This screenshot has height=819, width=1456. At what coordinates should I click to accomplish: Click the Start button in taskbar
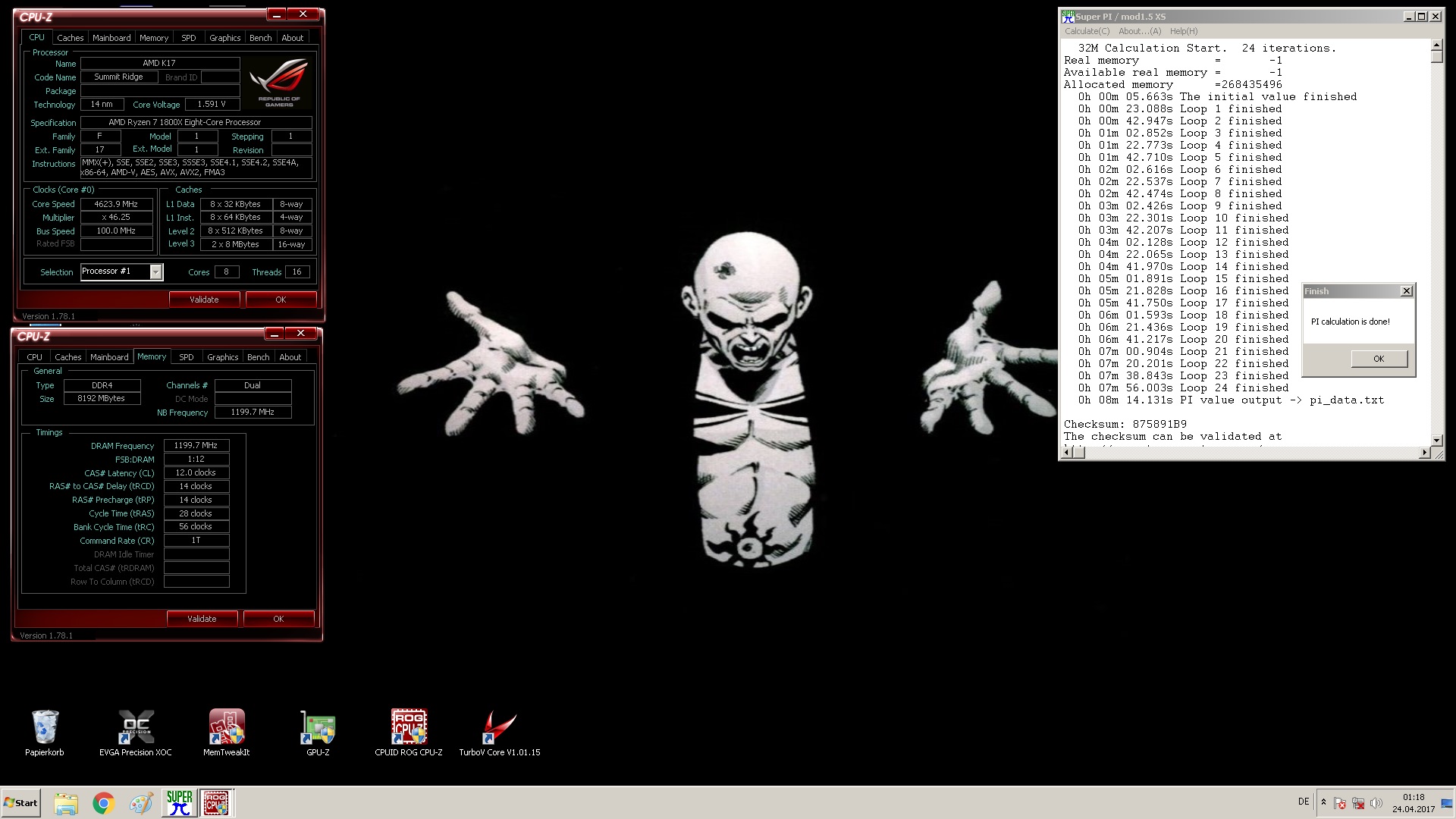[20, 803]
